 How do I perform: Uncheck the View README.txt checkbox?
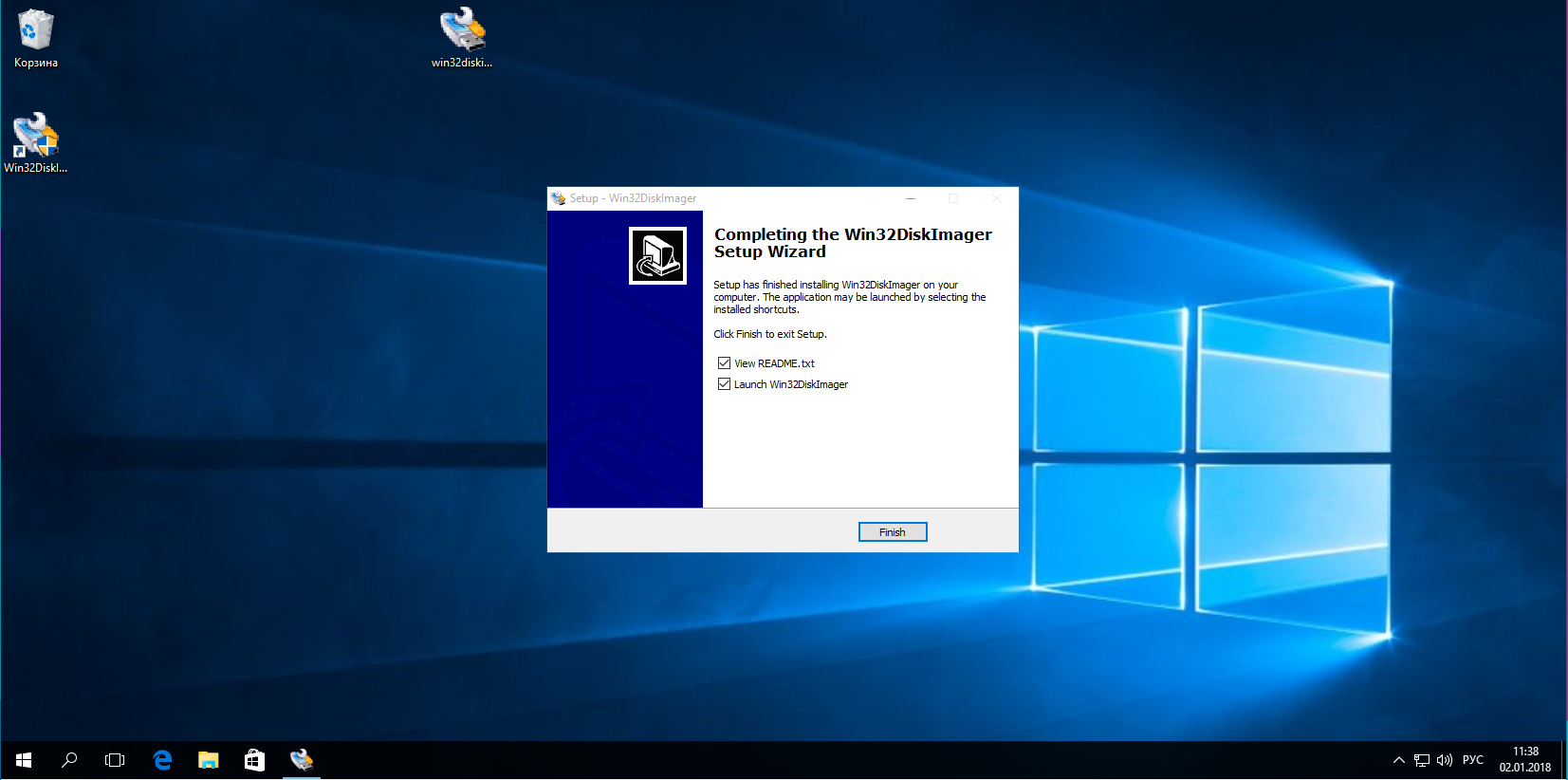(x=724, y=363)
